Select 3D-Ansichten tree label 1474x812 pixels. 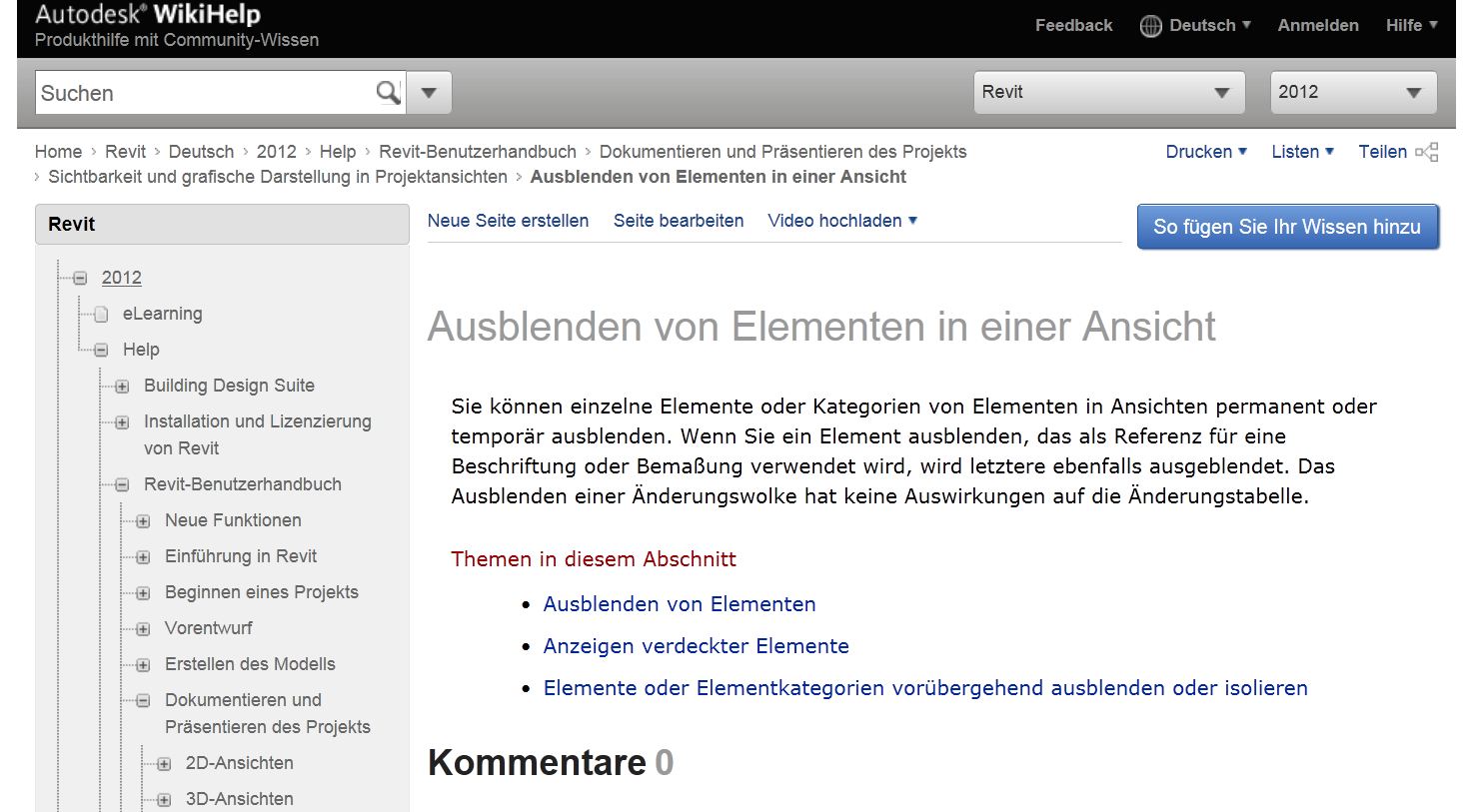point(239,799)
